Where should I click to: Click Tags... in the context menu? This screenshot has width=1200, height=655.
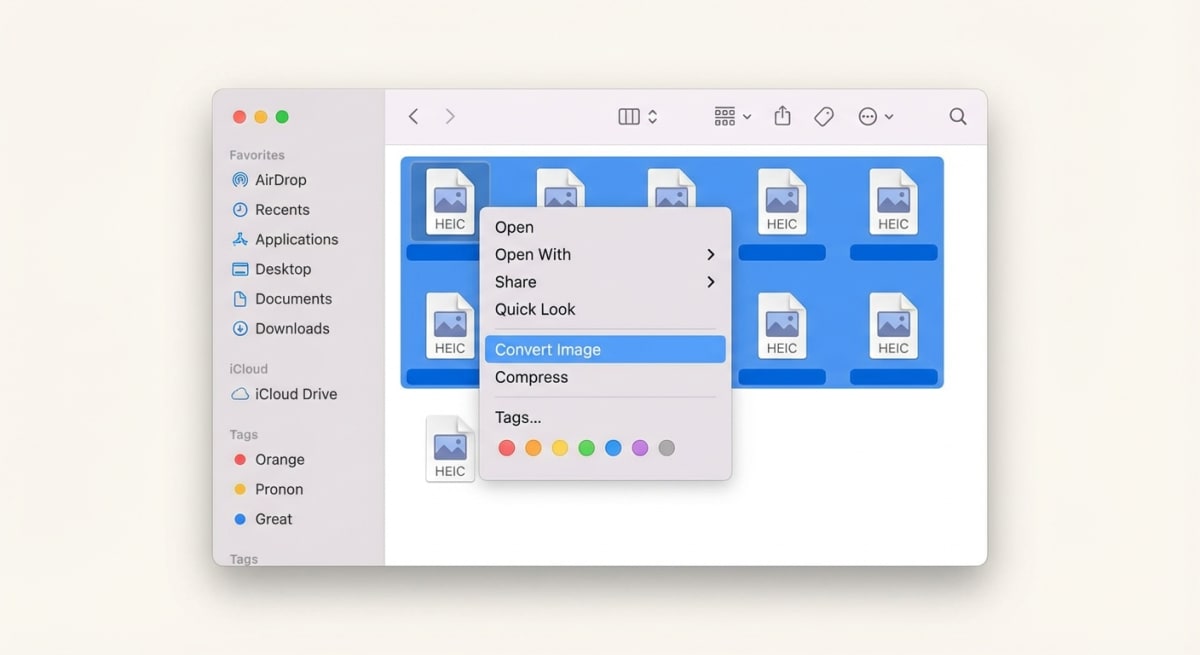(x=517, y=417)
